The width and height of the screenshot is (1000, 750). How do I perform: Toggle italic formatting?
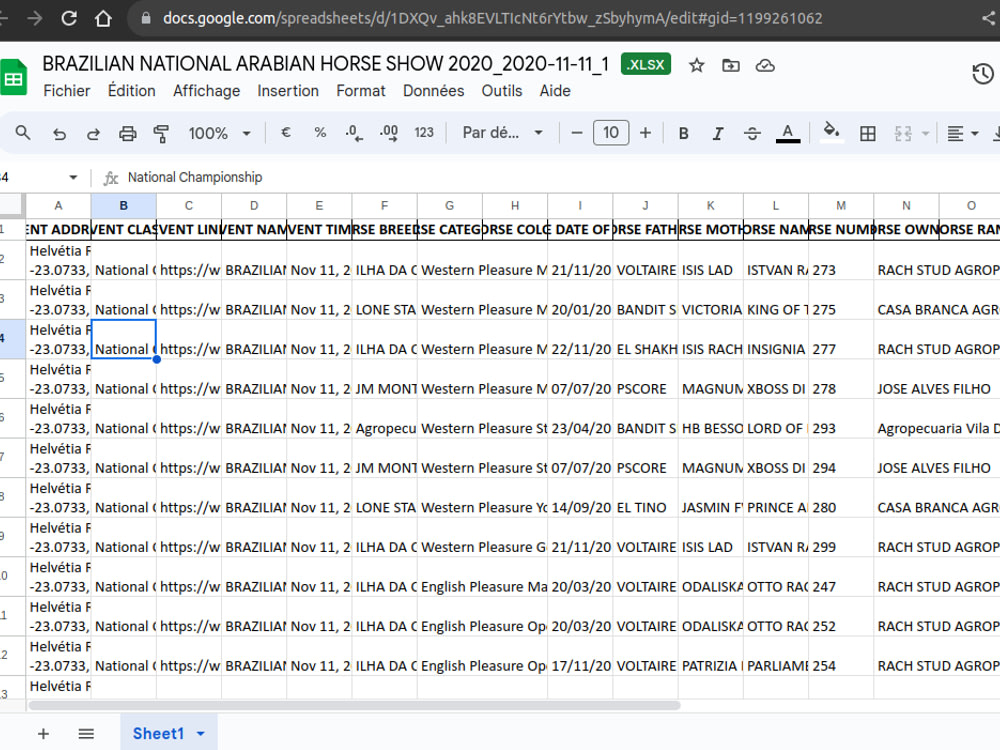pyautogui.click(x=718, y=133)
